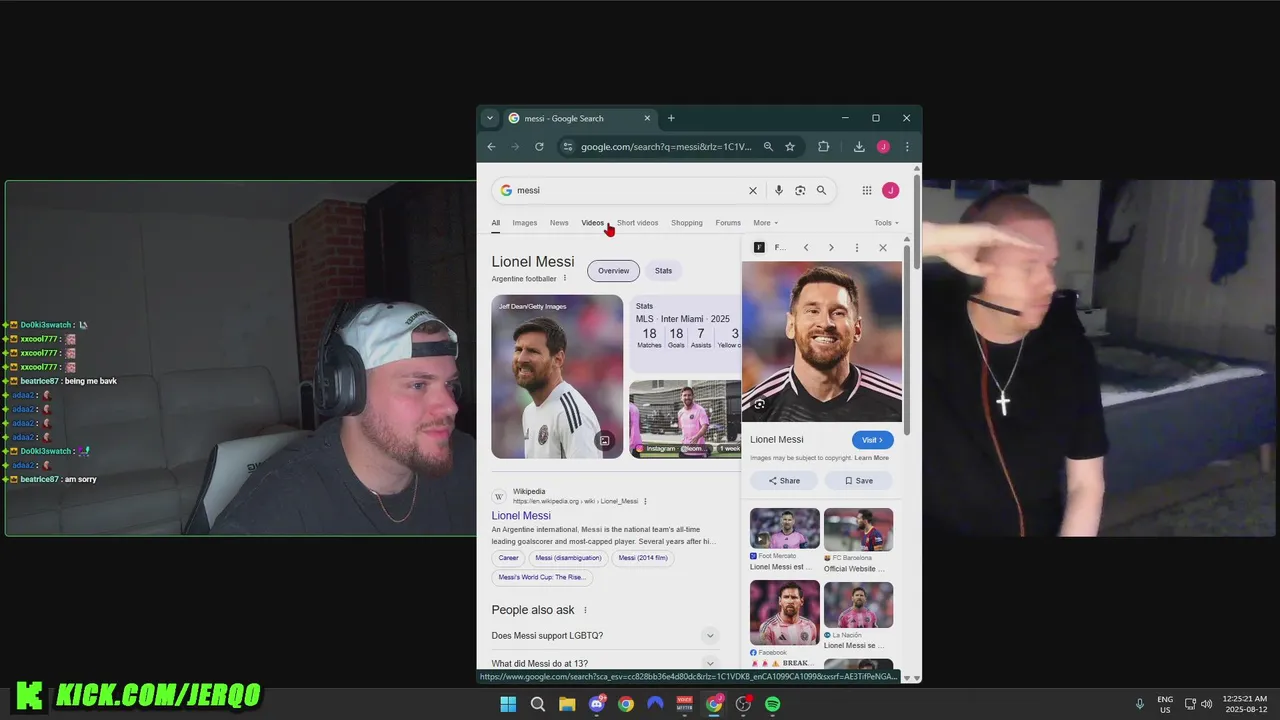
Task: Open the site information icon in address bar
Action: 567,147
